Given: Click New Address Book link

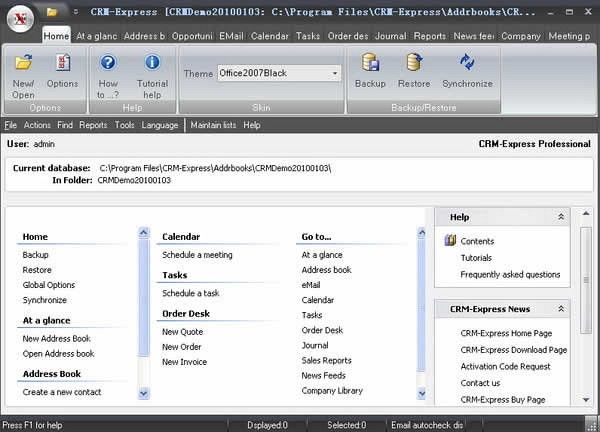Looking at the screenshot, I should pyautogui.click(x=57, y=338).
